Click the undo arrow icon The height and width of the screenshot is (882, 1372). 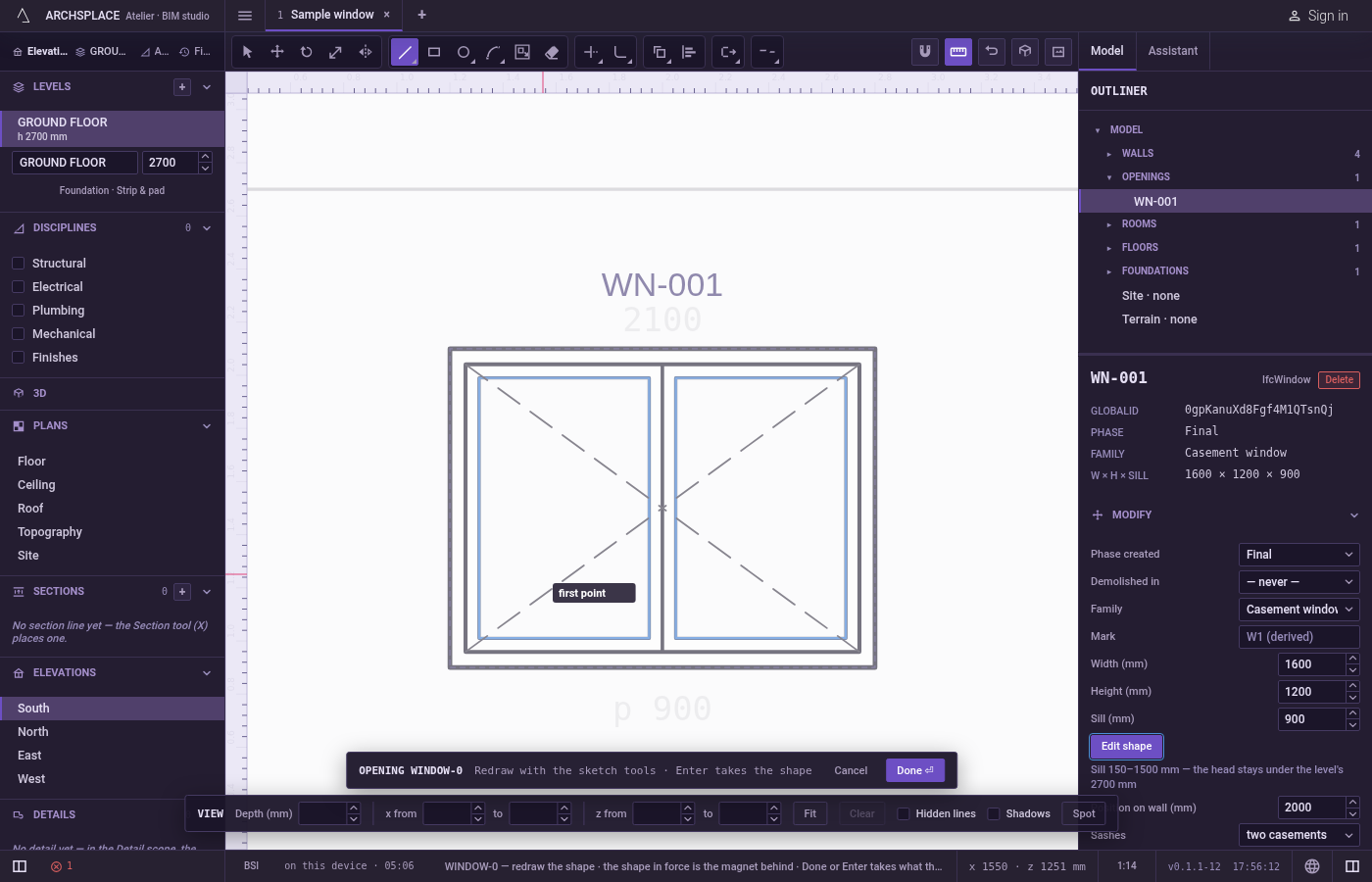992,52
